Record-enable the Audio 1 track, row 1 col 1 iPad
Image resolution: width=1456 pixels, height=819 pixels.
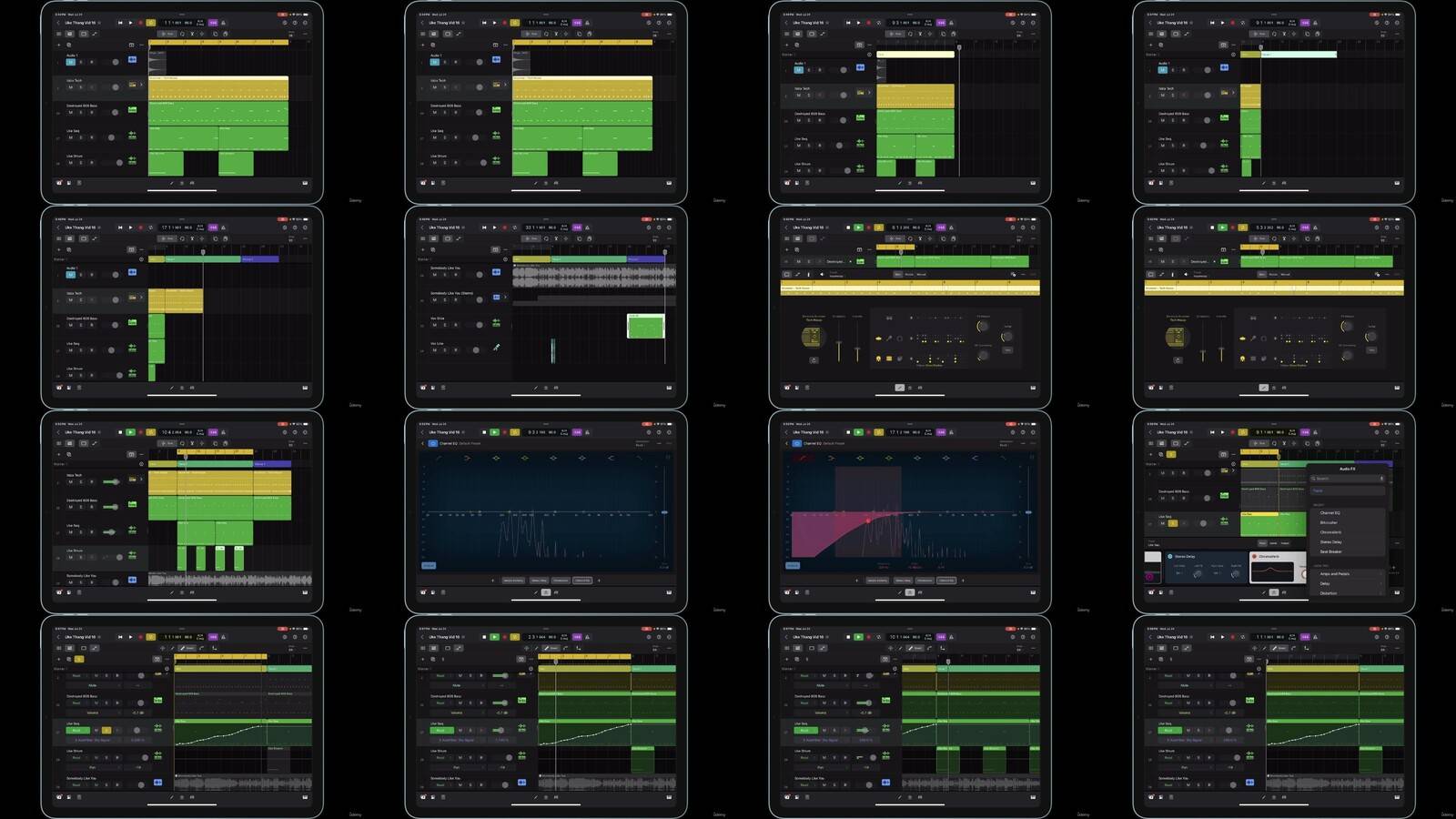click(92, 62)
